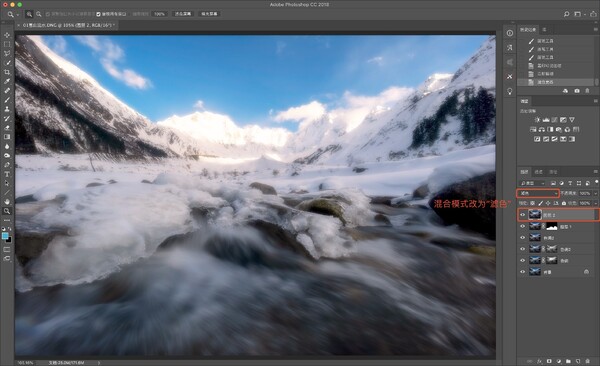Select the Horizontal Type tool
Image resolution: width=600 pixels, height=366 pixels.
tap(7, 174)
